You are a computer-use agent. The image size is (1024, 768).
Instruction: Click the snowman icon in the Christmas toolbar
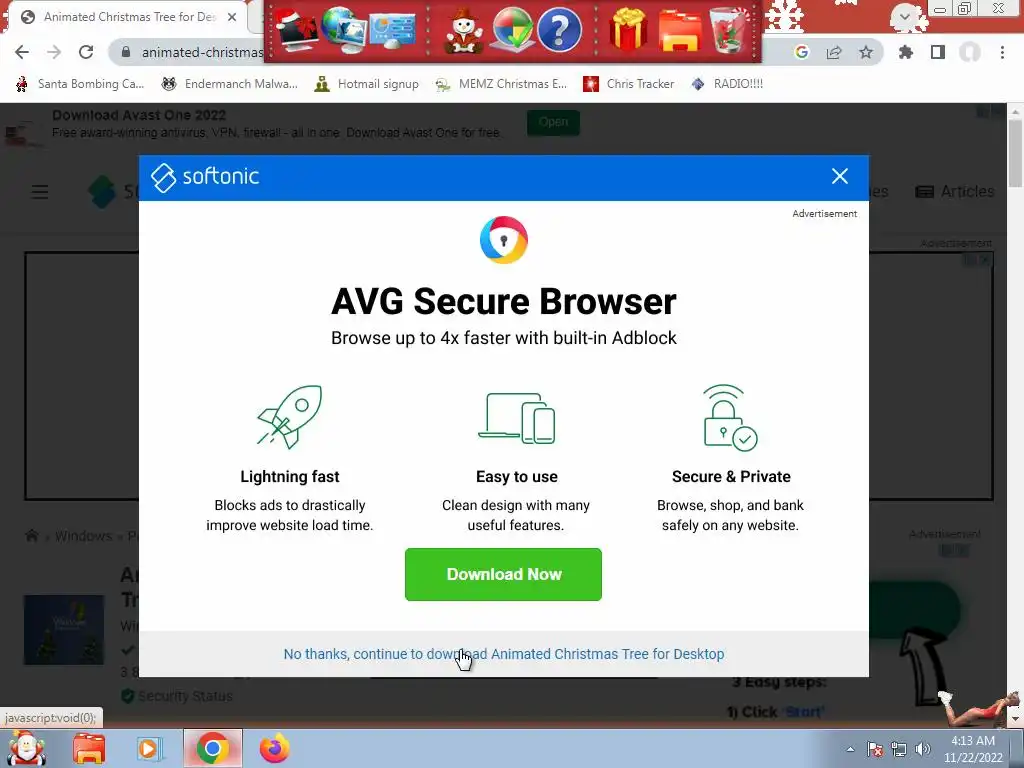pos(464,31)
